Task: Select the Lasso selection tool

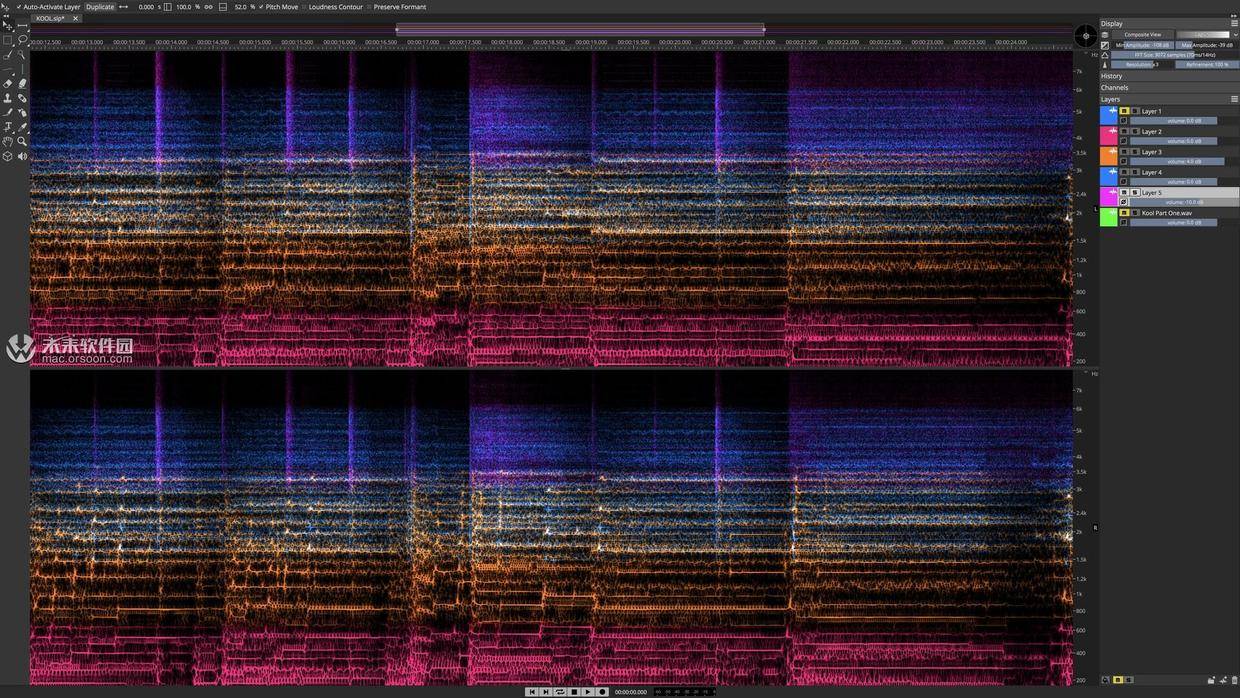Action: pos(22,40)
